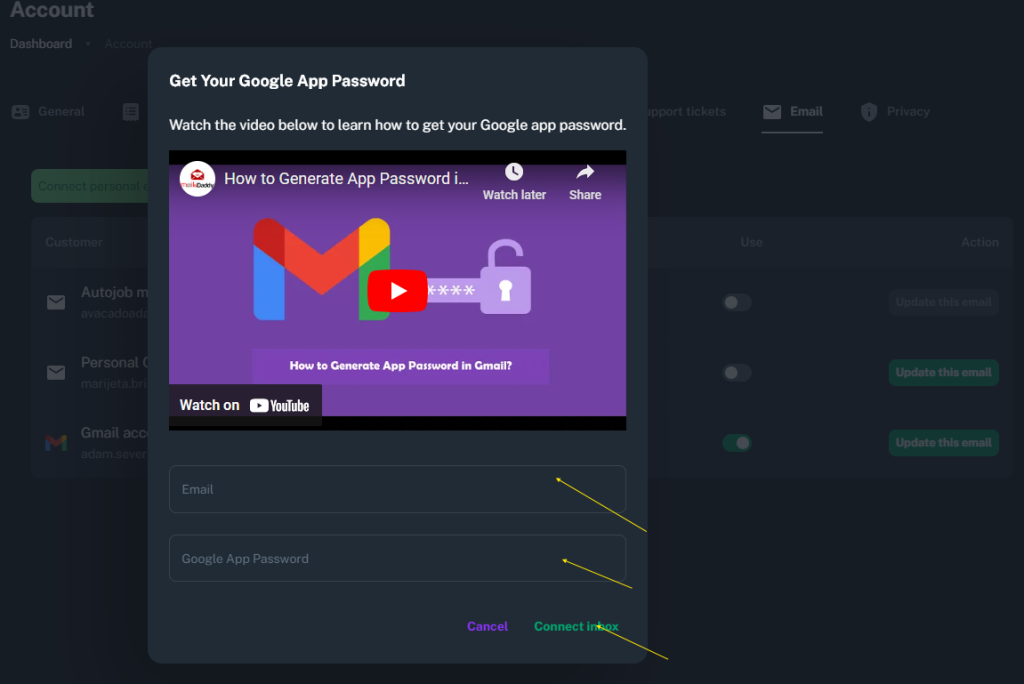Click the list icon tab next to General
The width and height of the screenshot is (1024, 684).
coord(131,112)
